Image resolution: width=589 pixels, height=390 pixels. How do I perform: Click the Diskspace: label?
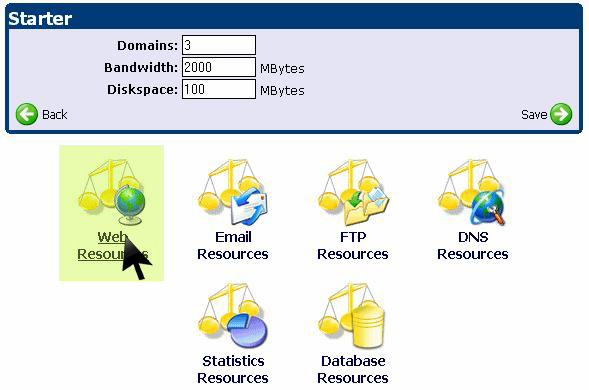pos(142,90)
